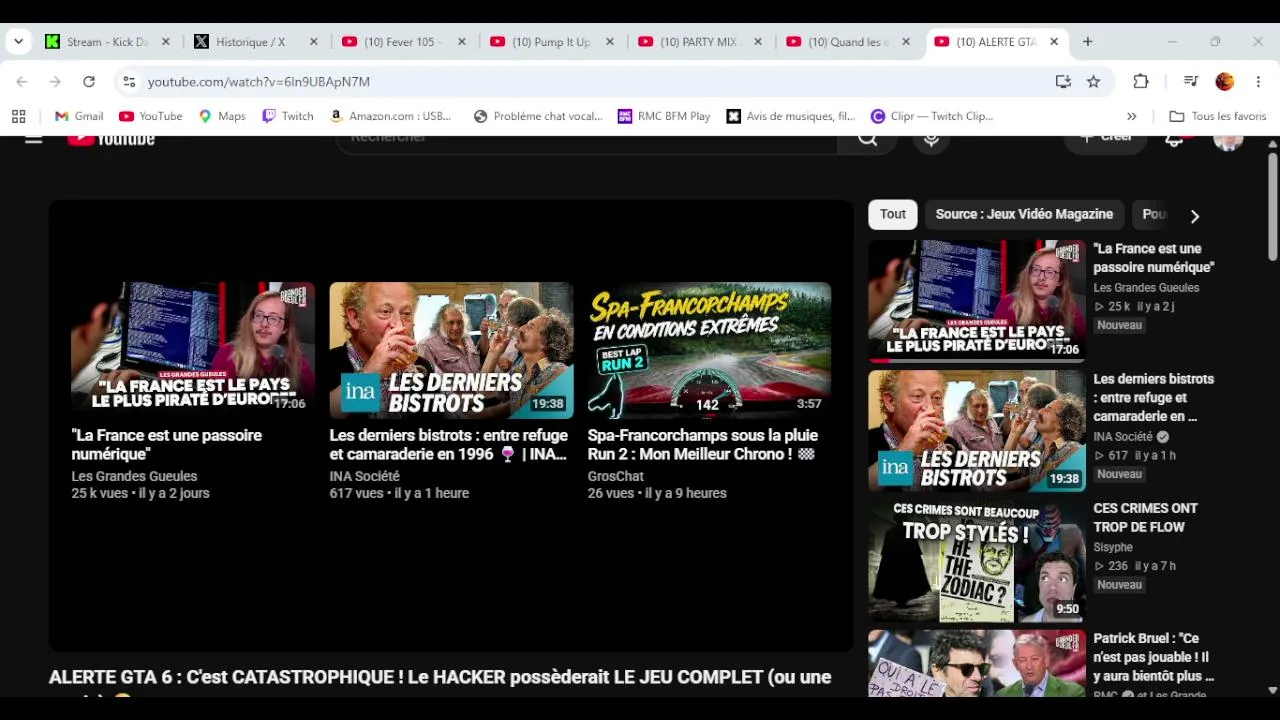Open the Tous les favoris folder
The height and width of the screenshot is (720, 1280).
(1218, 116)
